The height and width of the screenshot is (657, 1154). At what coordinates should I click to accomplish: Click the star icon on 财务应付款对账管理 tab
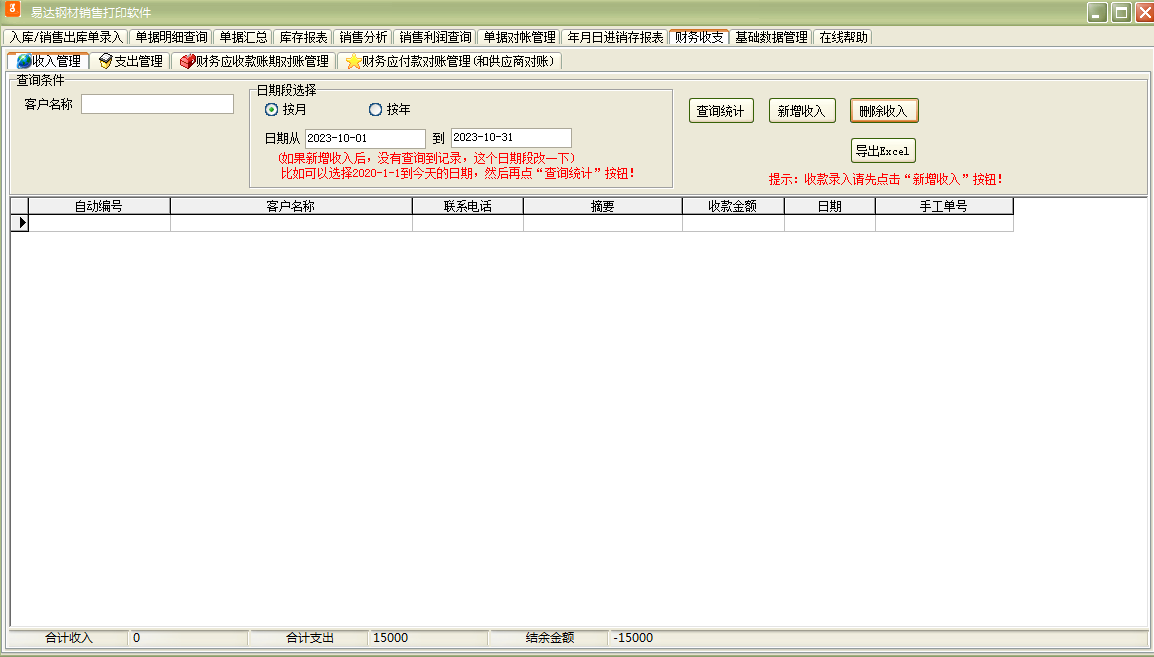pos(354,60)
